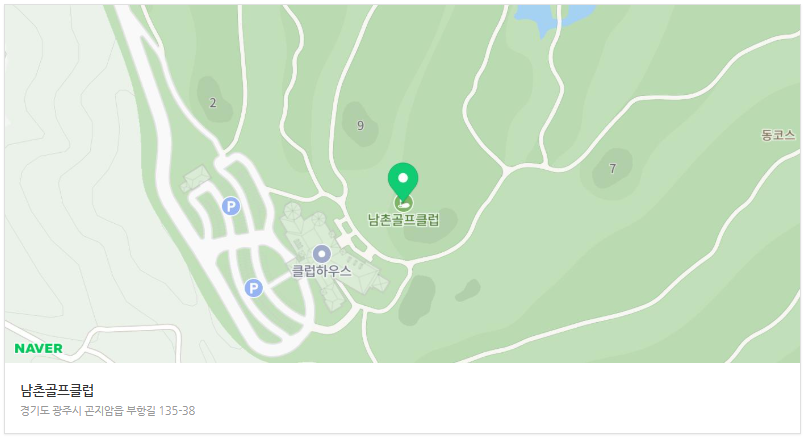Click the 클럽하우스 circular marker icon
This screenshot has height=438, width=804.
click(x=321, y=254)
